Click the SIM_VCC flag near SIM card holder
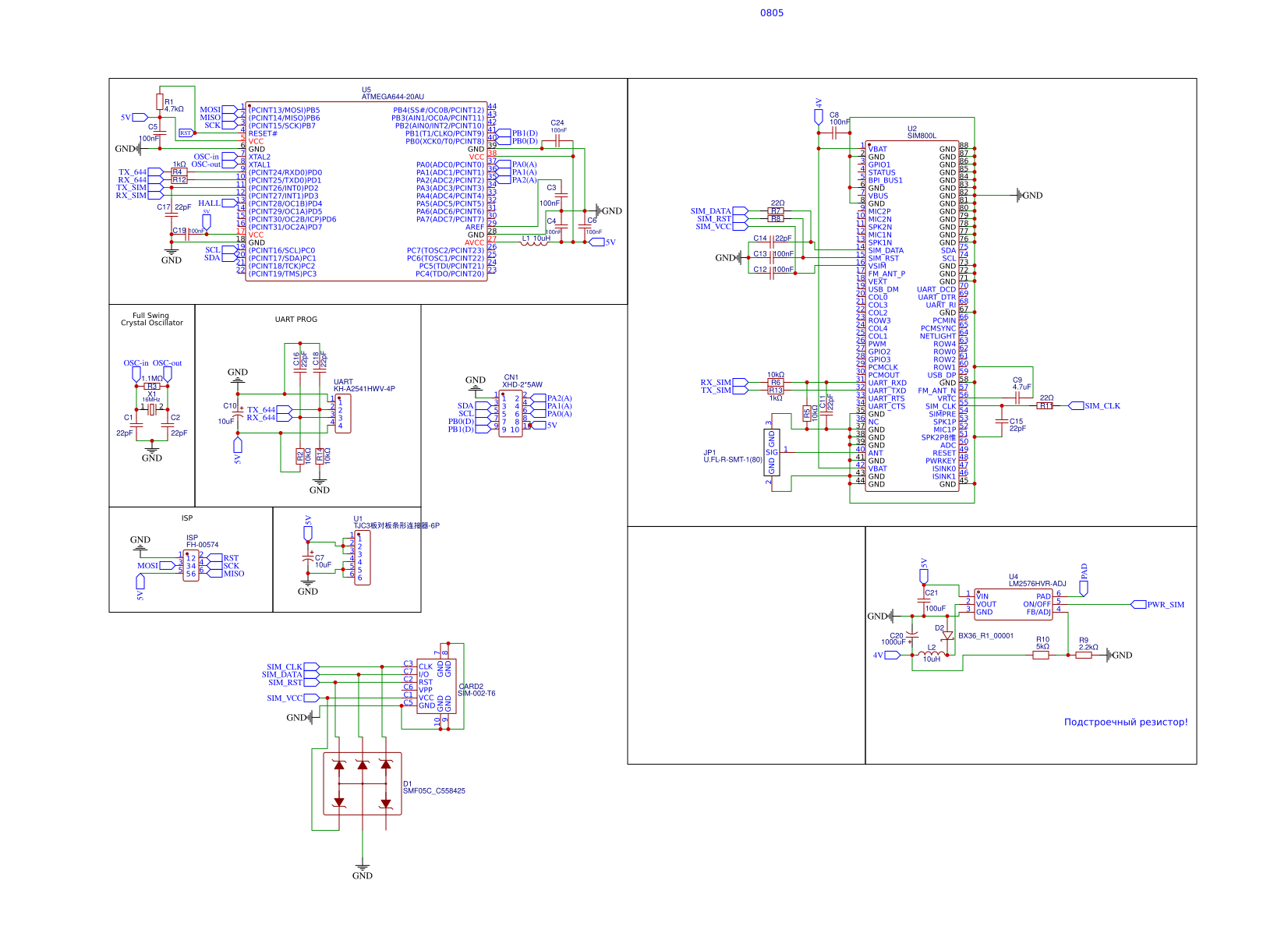This screenshot has height=951, width=1288. [293, 698]
